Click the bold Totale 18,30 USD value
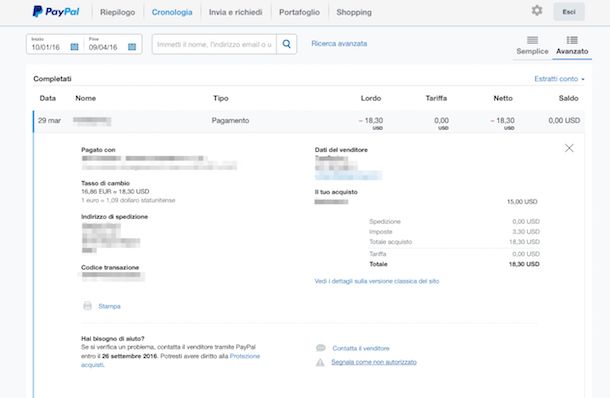 524,264
